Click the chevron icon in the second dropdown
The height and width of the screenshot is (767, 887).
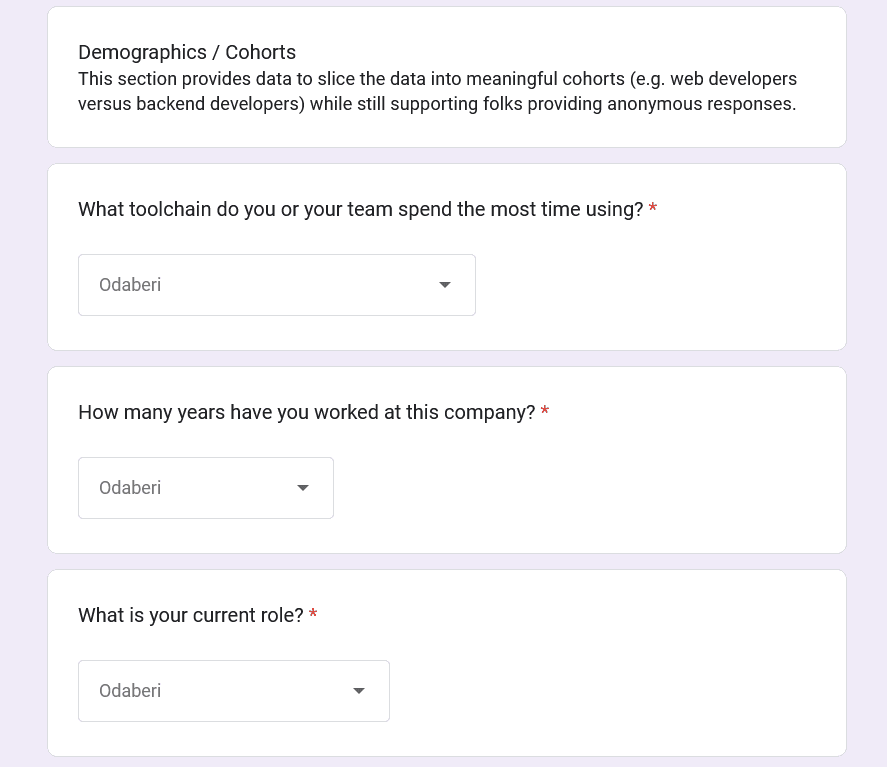[x=302, y=488]
